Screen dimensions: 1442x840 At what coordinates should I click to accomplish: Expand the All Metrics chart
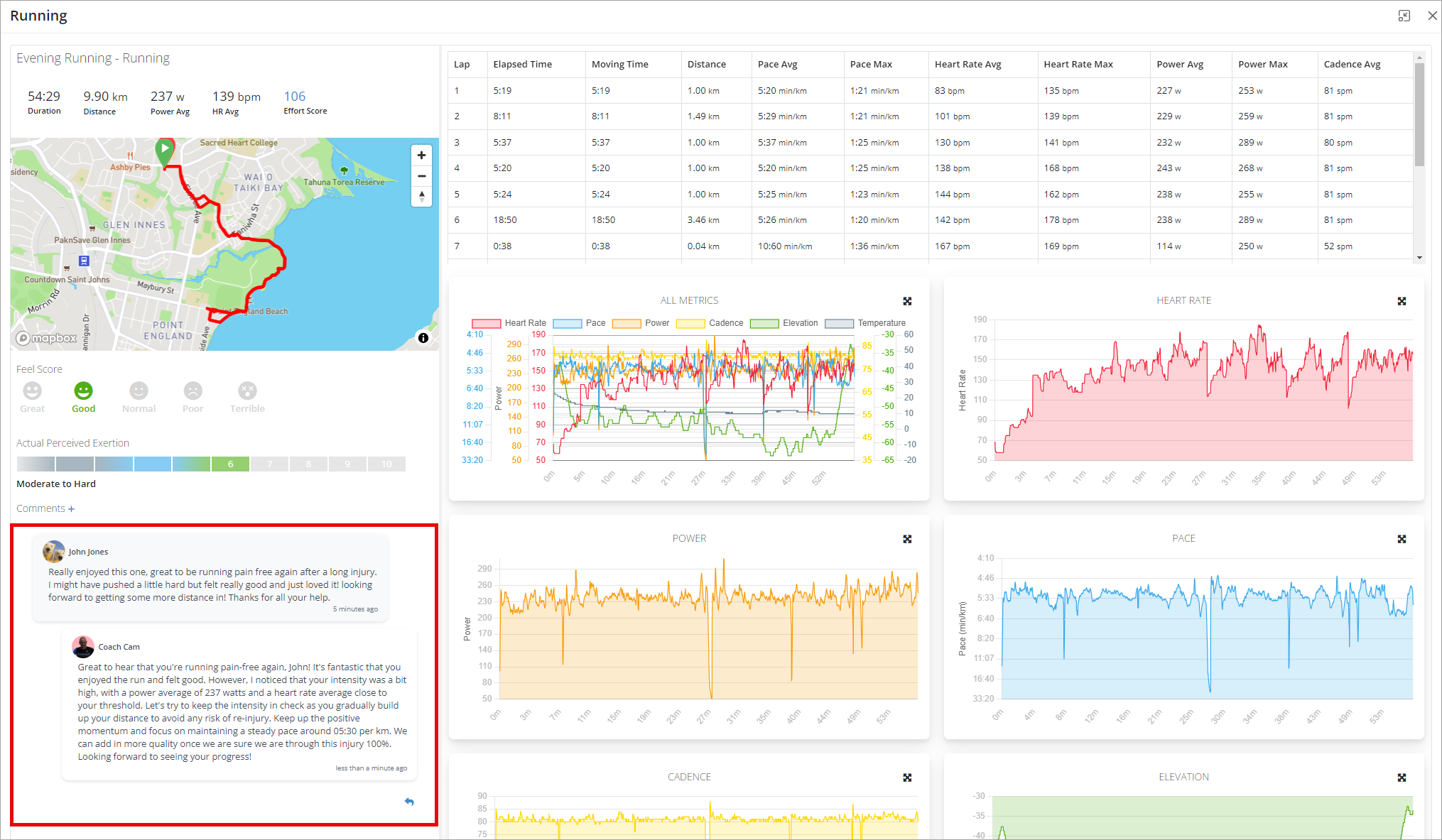coord(907,301)
